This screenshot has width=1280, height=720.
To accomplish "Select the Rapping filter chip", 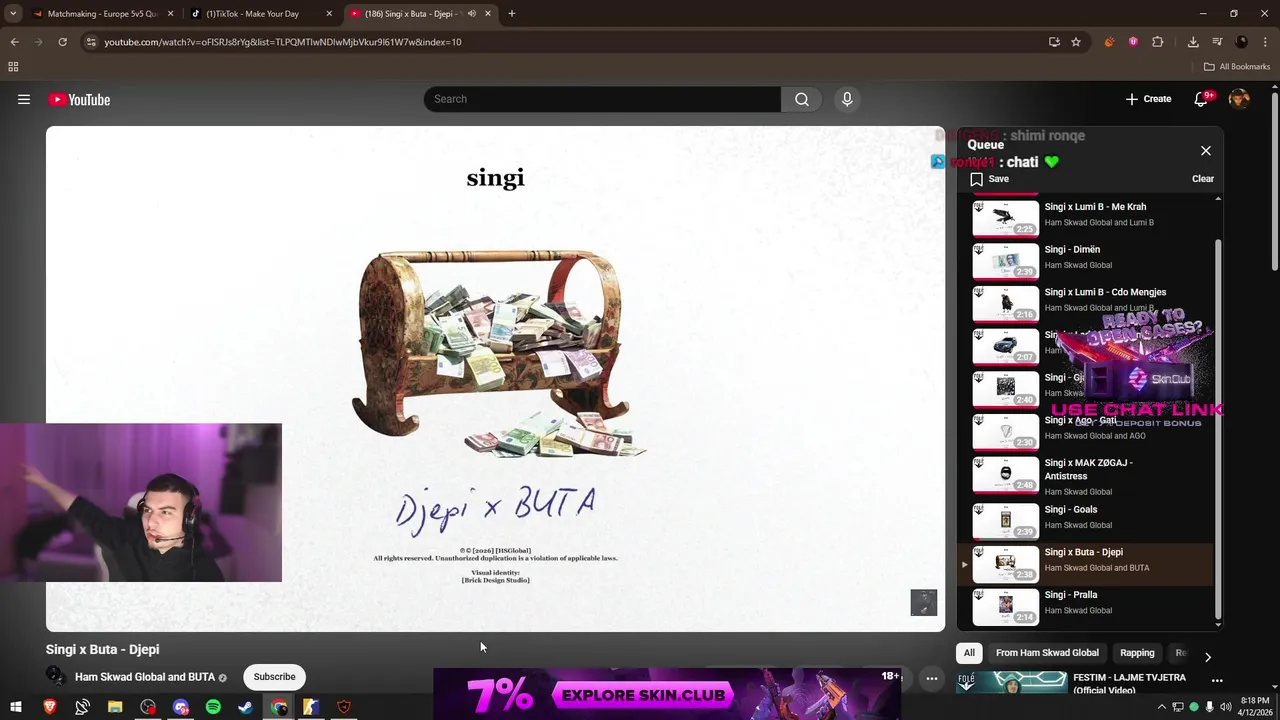I will tap(1137, 653).
